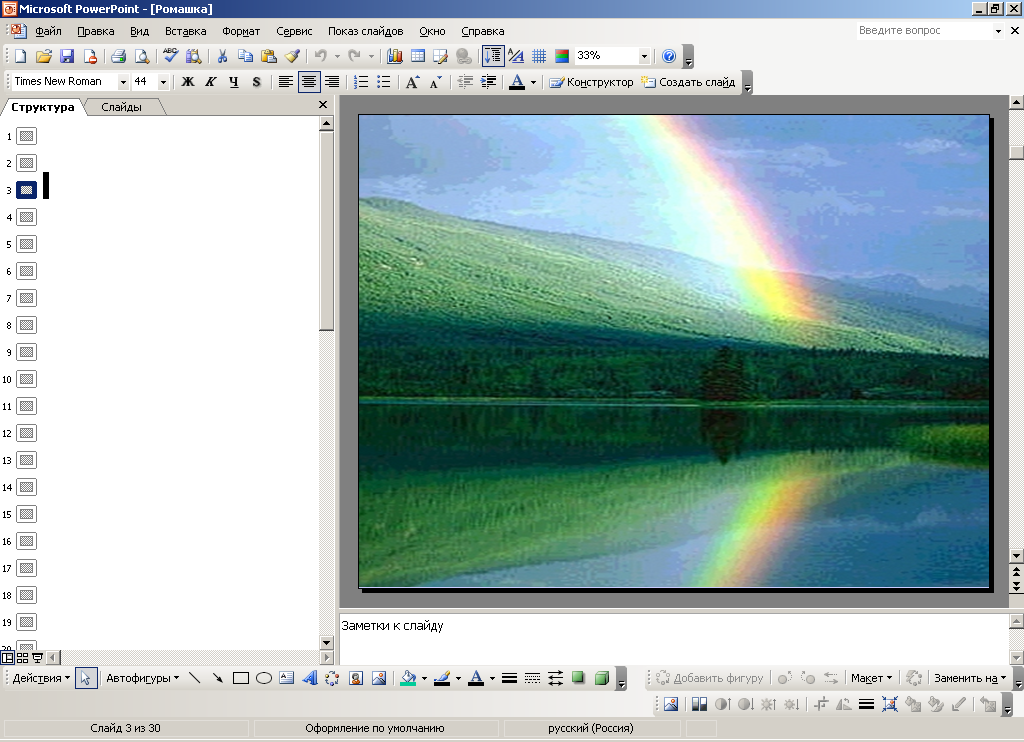Click the New presentation icon
Screen dimensions: 1024x742
(x=20, y=56)
